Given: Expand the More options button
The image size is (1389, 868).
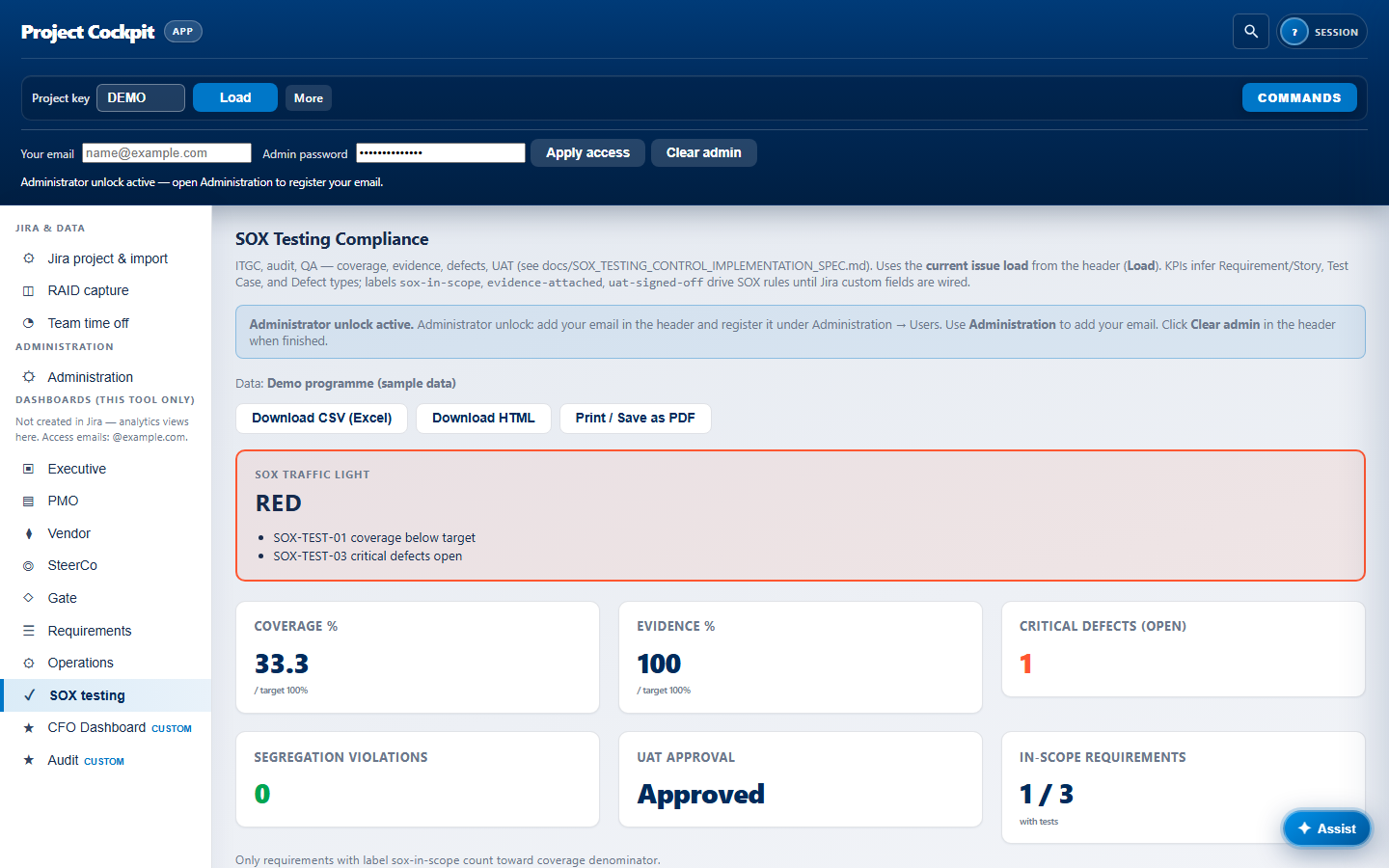Looking at the screenshot, I should point(309,98).
